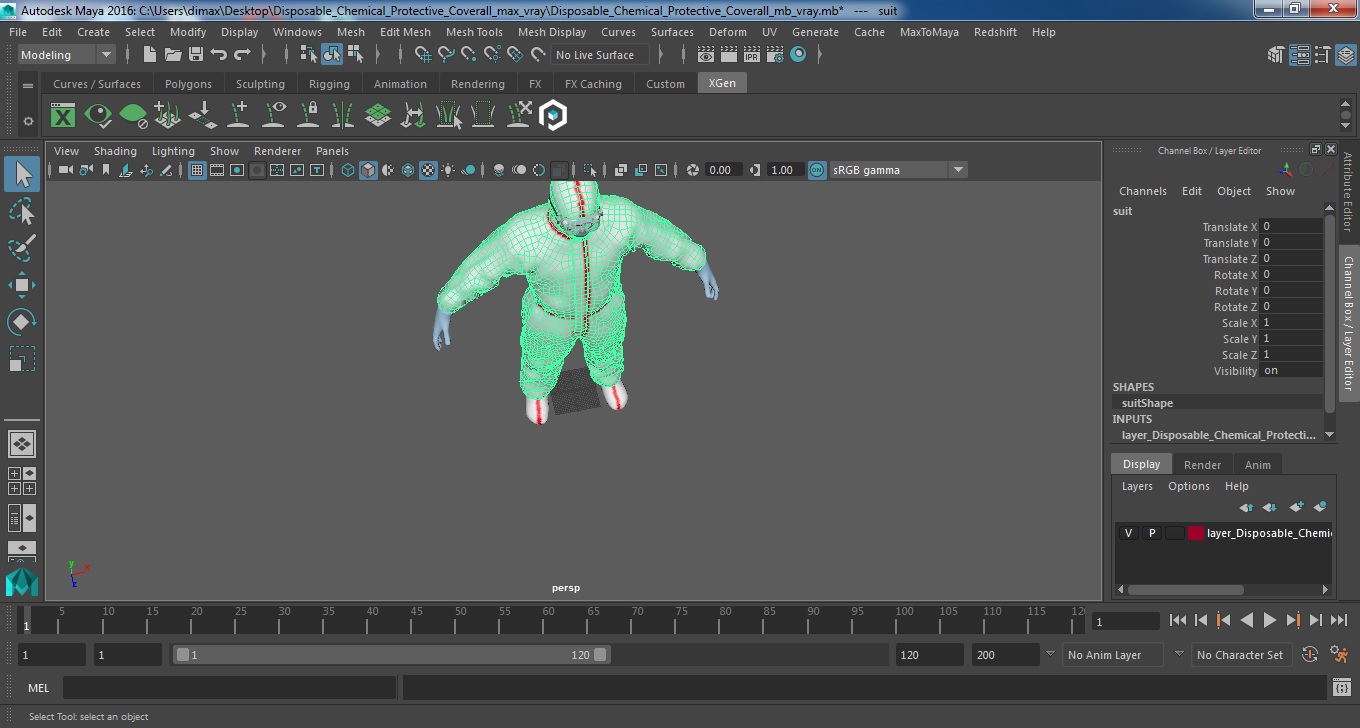
Task: Click the IPR render icon
Action: point(751,55)
